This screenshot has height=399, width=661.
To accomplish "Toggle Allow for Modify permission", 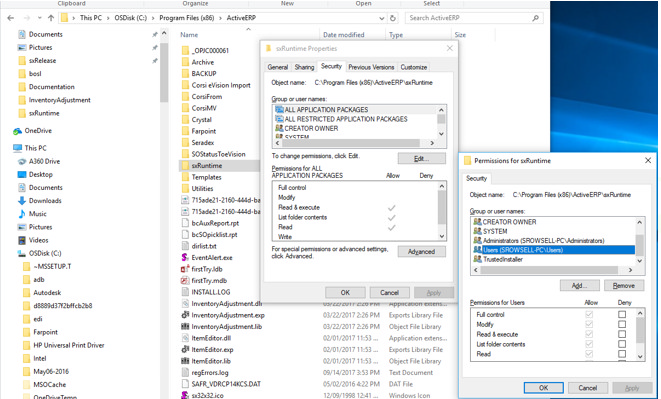I will [x=589, y=324].
